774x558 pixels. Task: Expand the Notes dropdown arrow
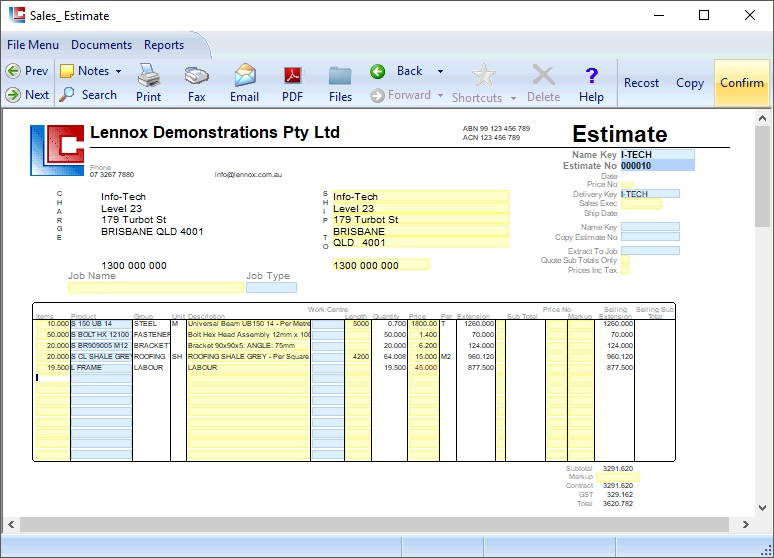(118, 72)
